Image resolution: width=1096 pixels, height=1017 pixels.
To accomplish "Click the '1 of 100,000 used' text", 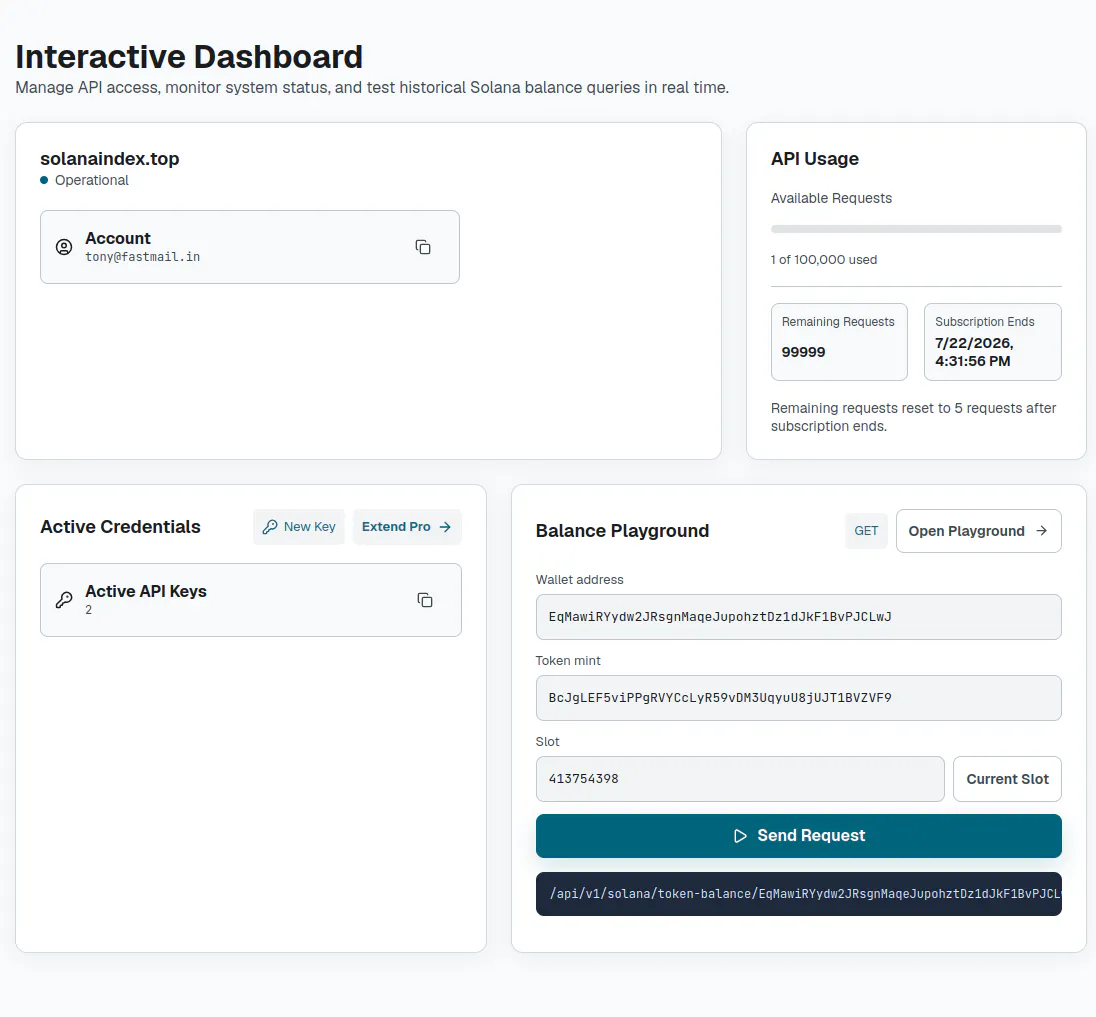I will (x=823, y=260).
